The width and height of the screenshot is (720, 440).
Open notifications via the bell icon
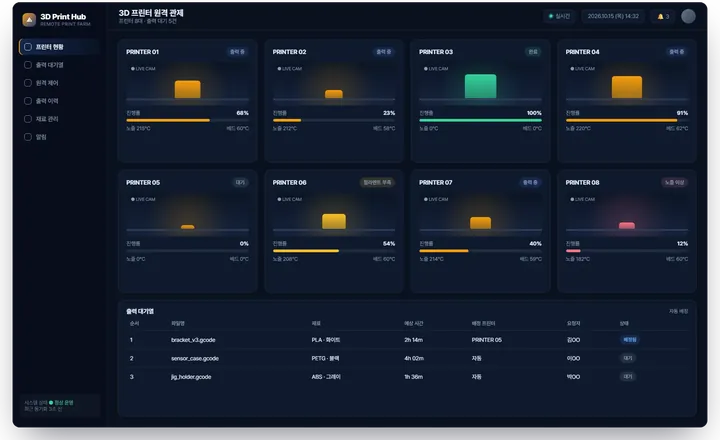[x=660, y=17]
